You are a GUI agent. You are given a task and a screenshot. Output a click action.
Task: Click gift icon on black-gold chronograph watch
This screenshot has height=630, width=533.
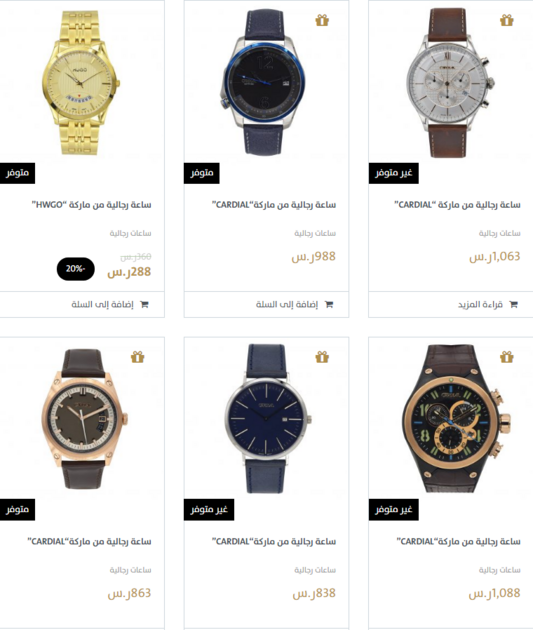(x=506, y=357)
